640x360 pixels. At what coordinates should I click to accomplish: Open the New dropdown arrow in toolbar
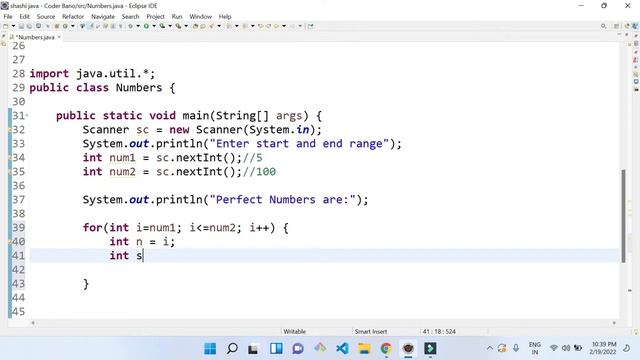click(13, 26)
